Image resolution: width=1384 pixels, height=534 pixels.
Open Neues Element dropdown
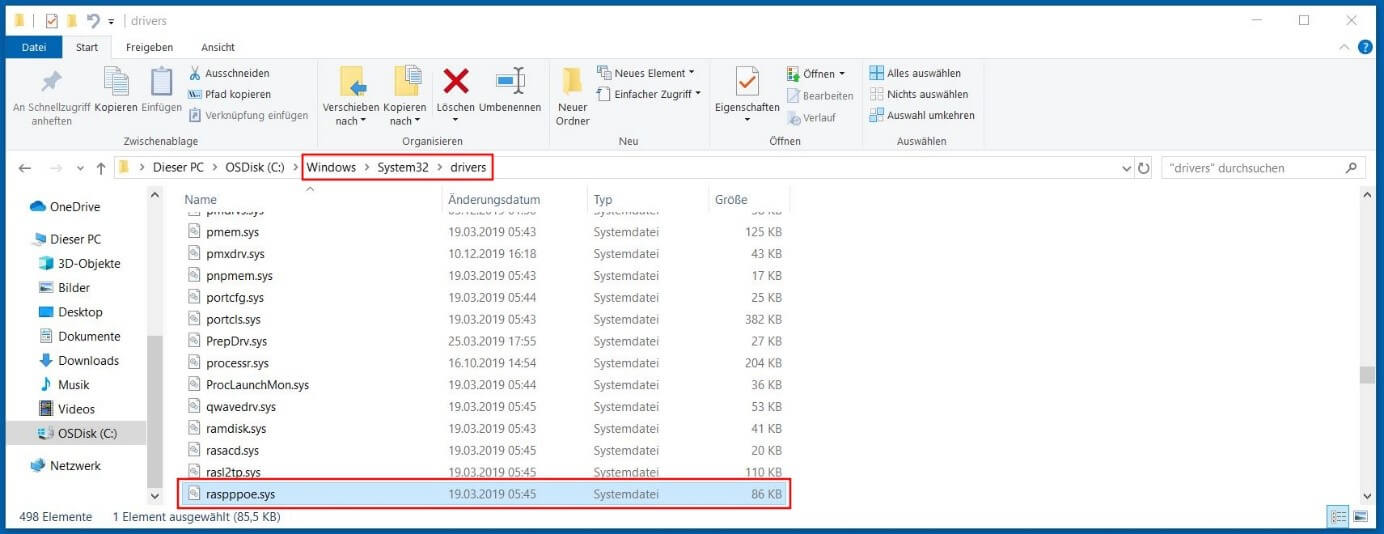645,73
